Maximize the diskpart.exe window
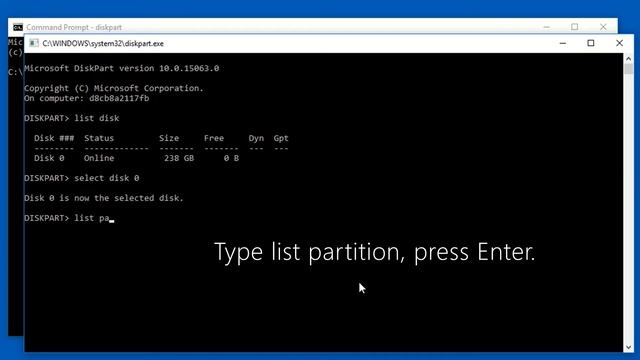The width and height of the screenshot is (640, 360). click(591, 43)
